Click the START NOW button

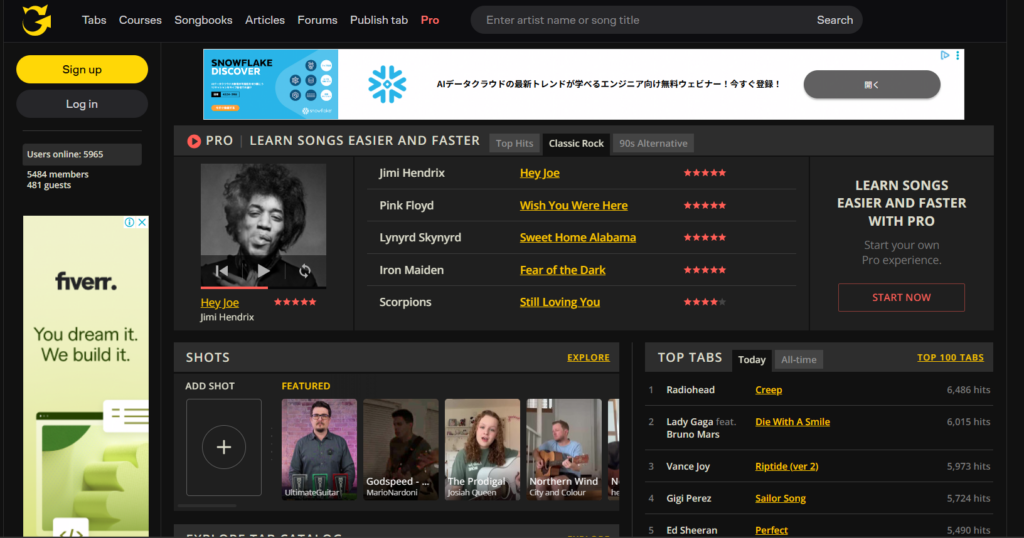[x=901, y=297]
